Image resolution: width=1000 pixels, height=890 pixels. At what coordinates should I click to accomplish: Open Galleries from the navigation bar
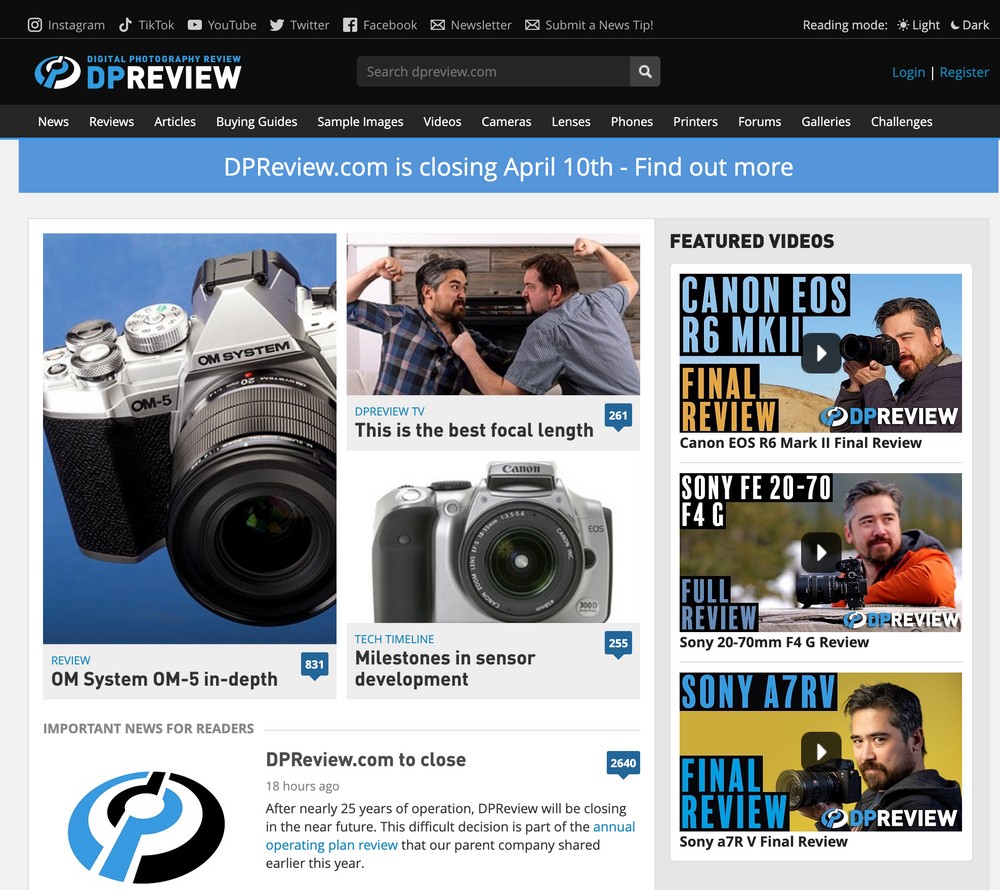826,121
